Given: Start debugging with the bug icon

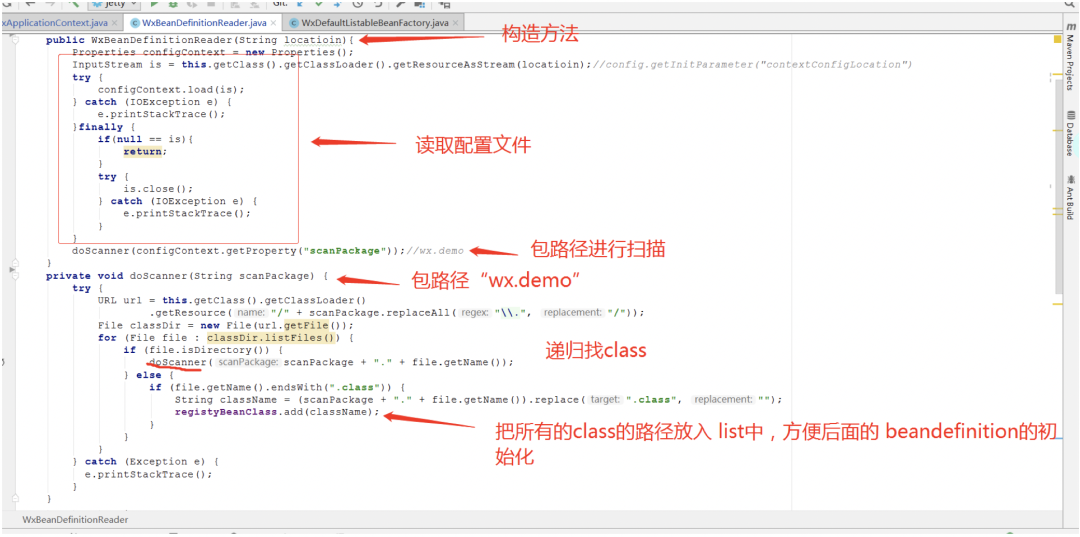Looking at the screenshot, I should tap(173, 4).
